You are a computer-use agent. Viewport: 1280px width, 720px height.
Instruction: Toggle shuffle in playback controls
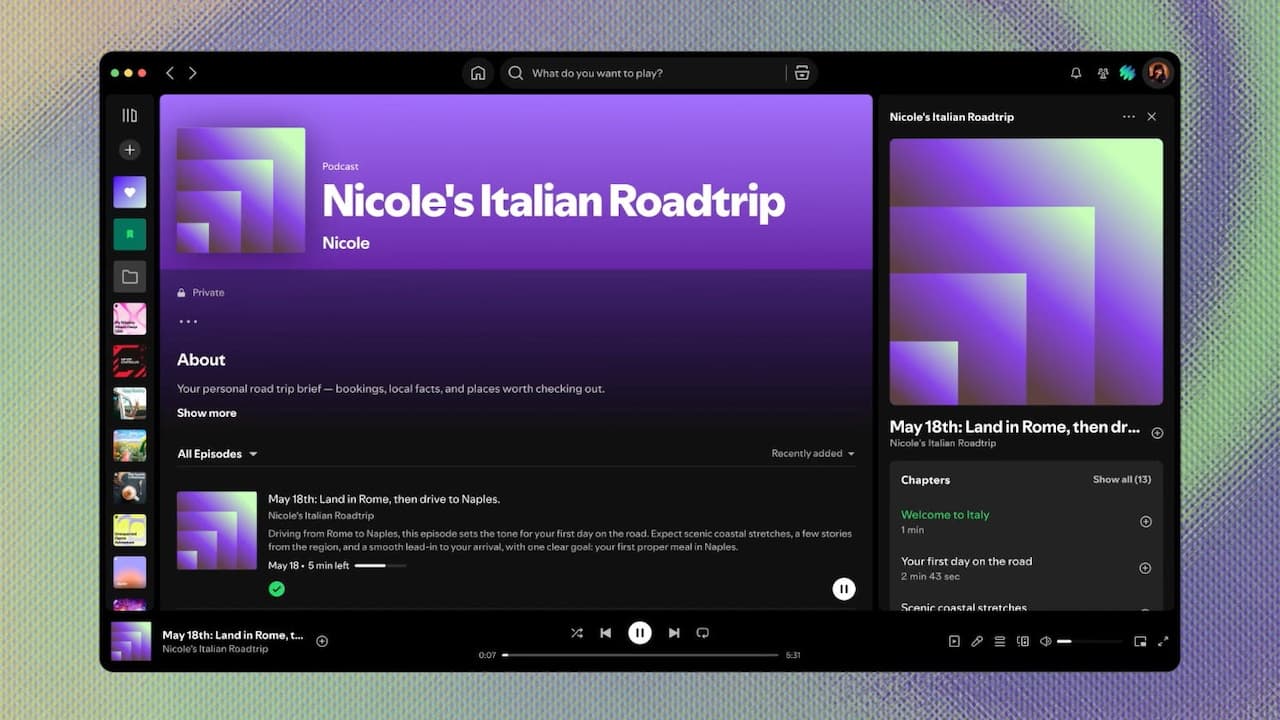click(x=577, y=633)
